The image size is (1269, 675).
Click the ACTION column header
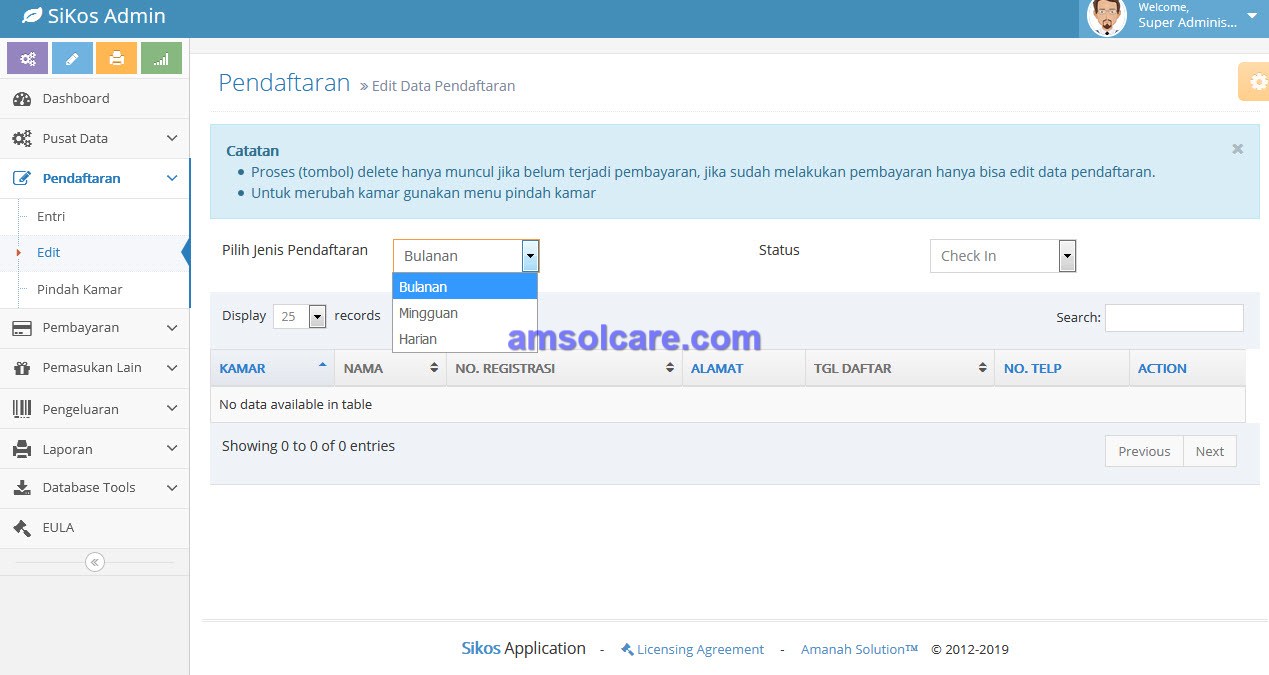[x=1187, y=368]
